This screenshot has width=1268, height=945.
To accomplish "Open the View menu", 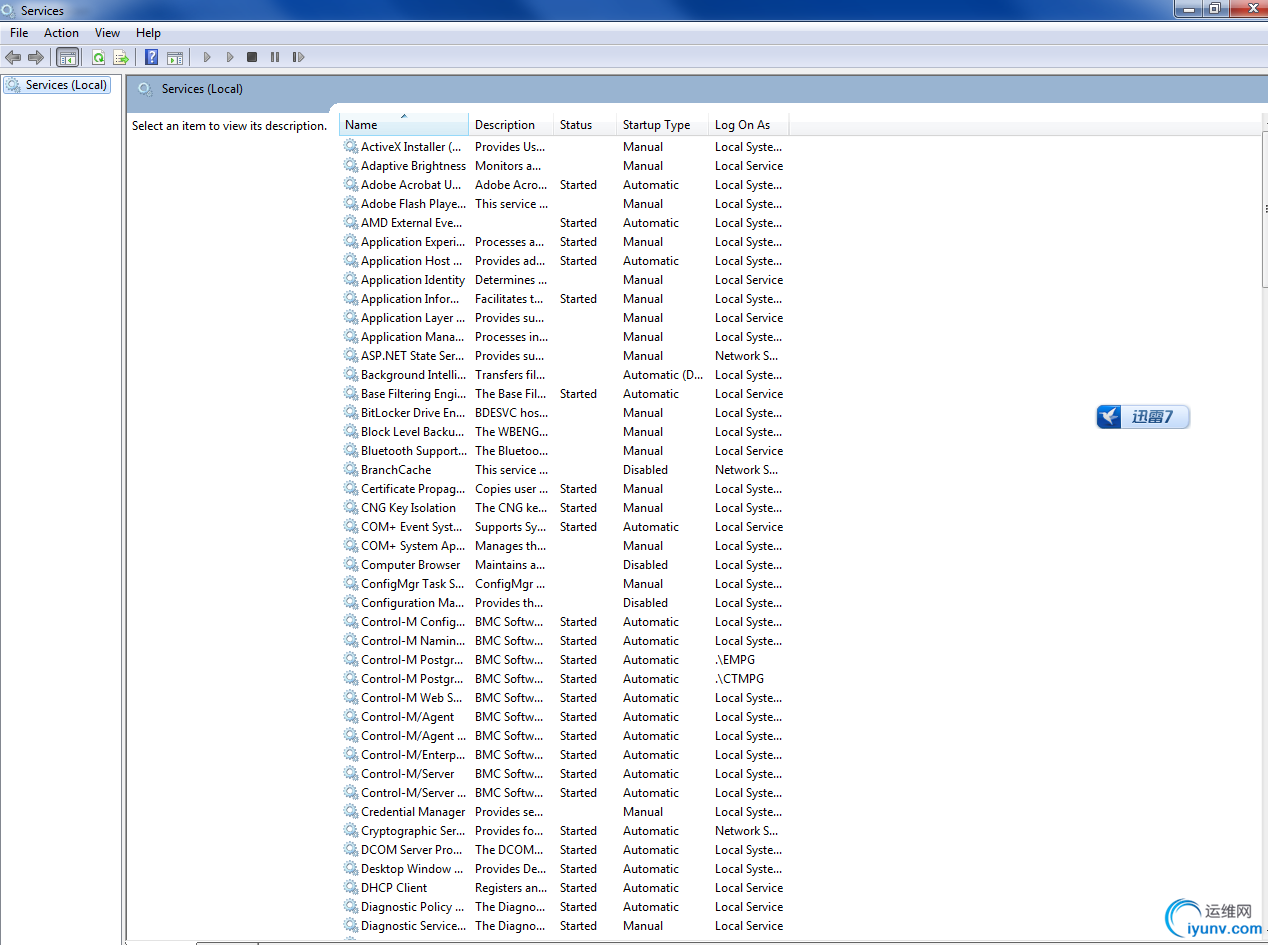I will (x=107, y=33).
